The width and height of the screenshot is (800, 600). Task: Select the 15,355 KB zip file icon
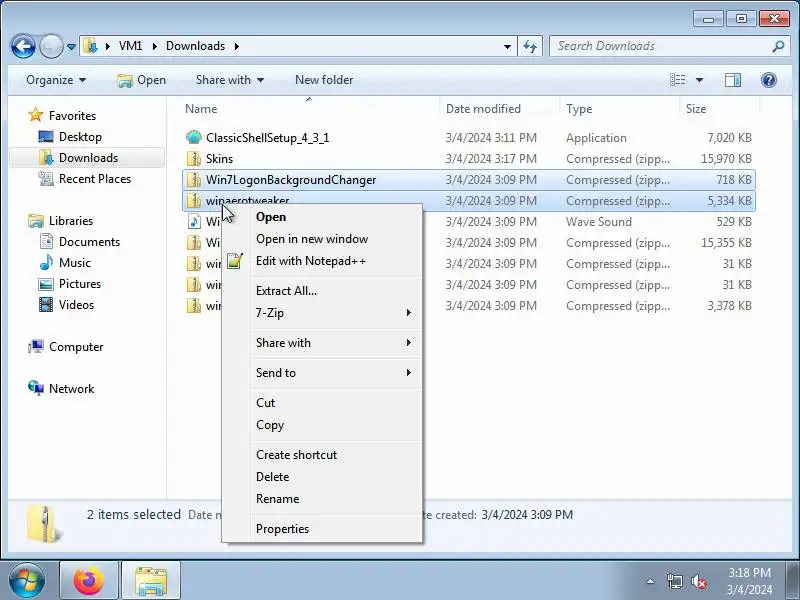pyautogui.click(x=194, y=242)
